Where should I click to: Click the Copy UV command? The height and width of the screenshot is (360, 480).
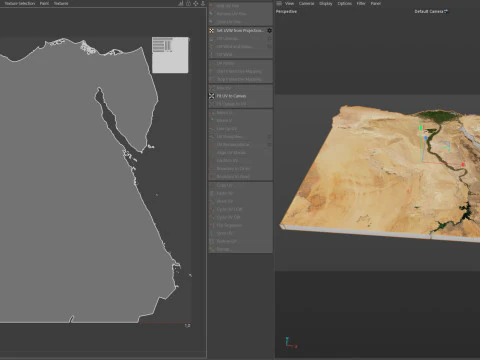click(x=224, y=185)
